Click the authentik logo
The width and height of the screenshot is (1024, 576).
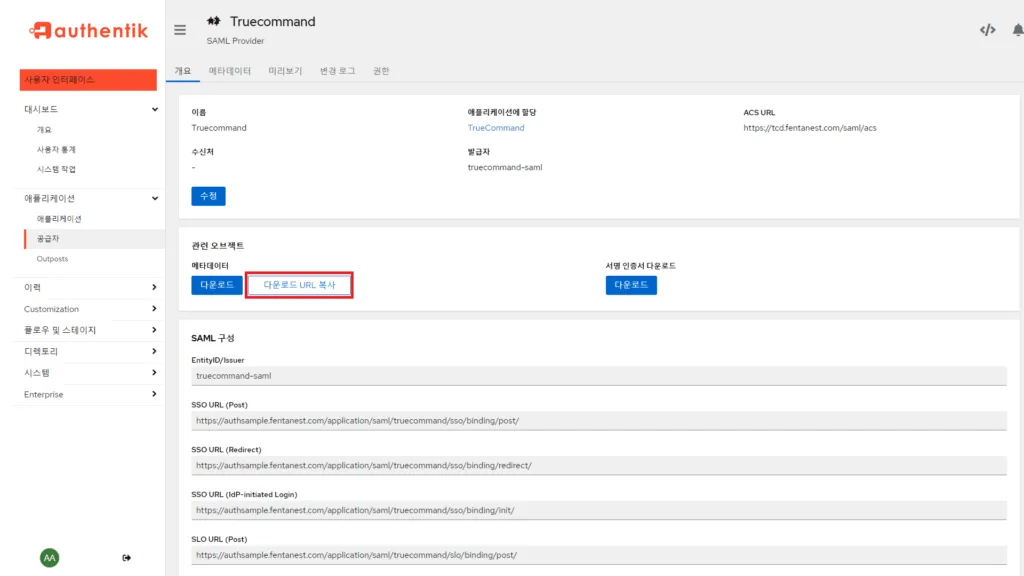point(87,30)
